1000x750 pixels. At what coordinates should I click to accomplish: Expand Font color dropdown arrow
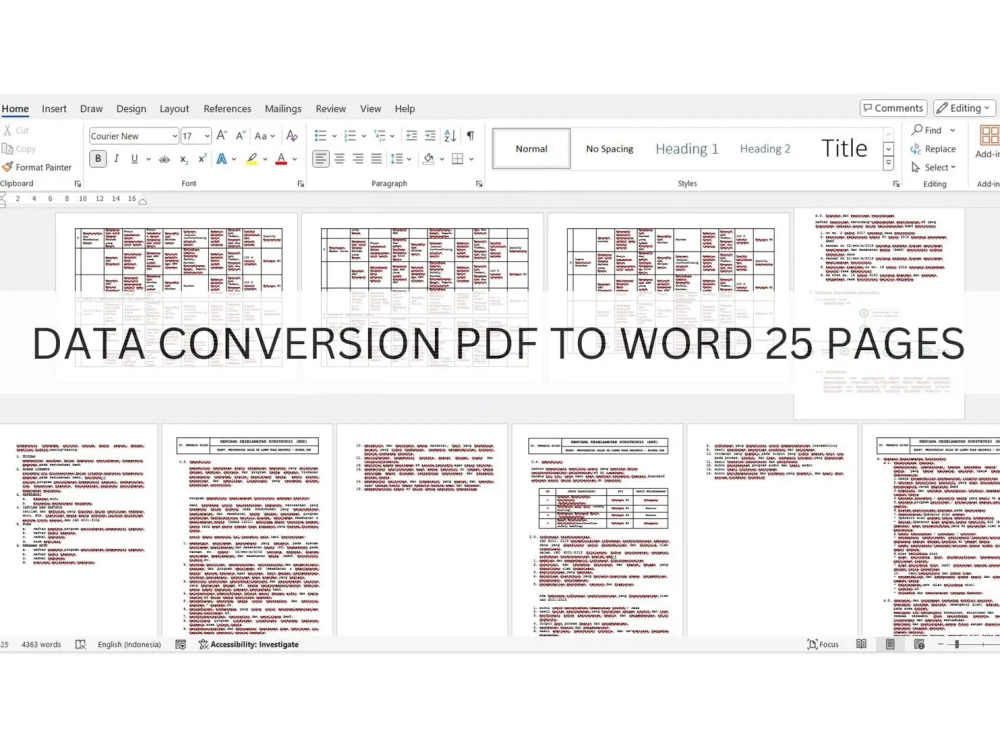click(295, 159)
